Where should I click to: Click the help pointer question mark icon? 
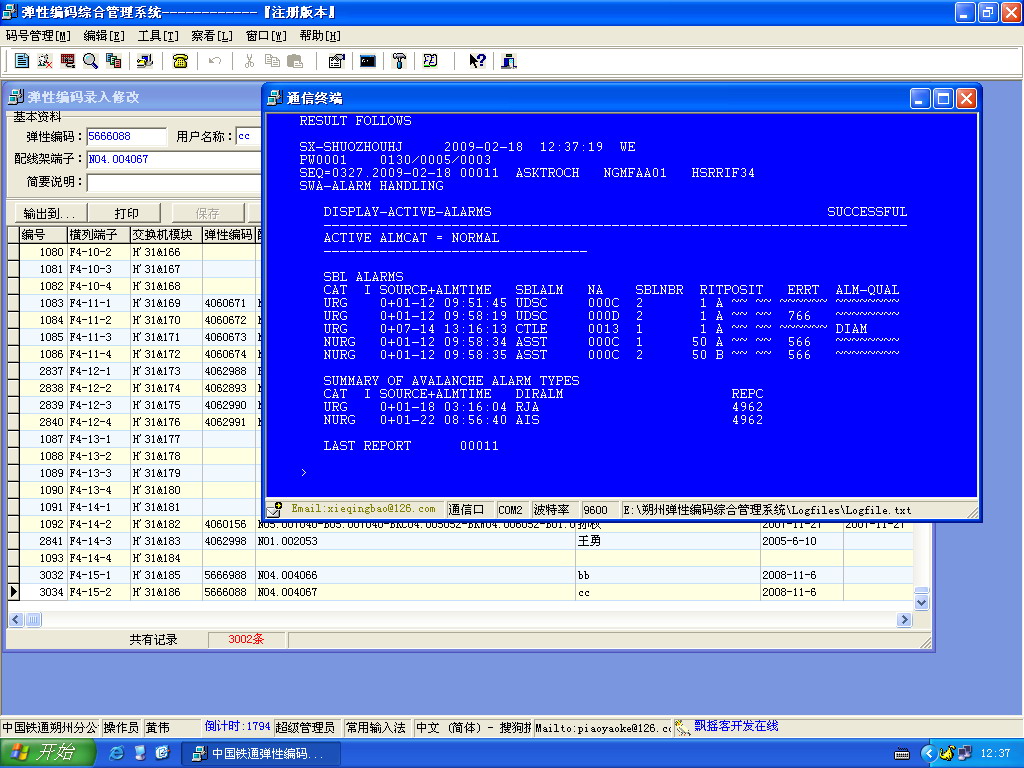point(477,61)
